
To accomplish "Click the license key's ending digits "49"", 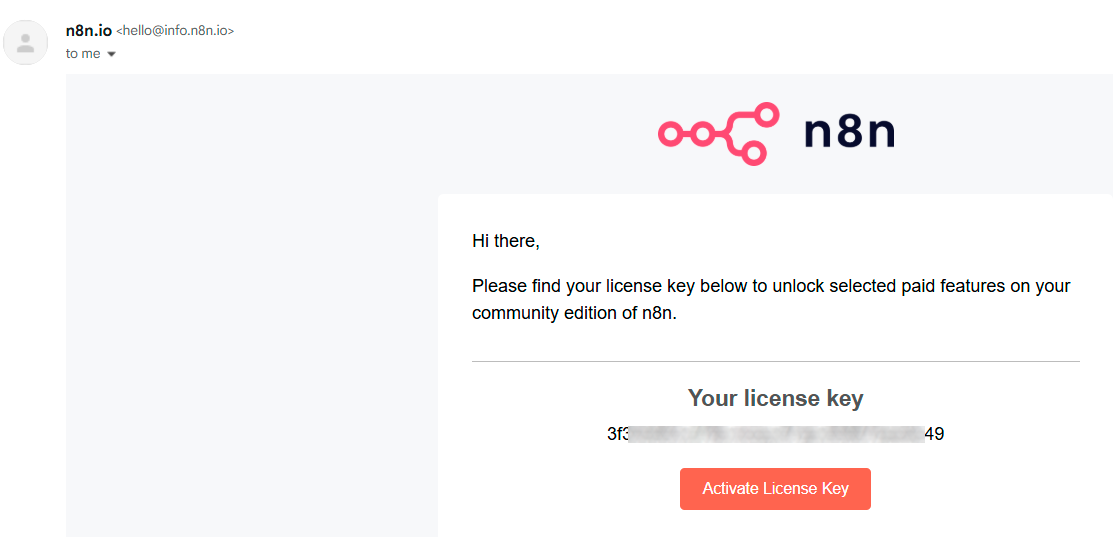I will point(934,434).
